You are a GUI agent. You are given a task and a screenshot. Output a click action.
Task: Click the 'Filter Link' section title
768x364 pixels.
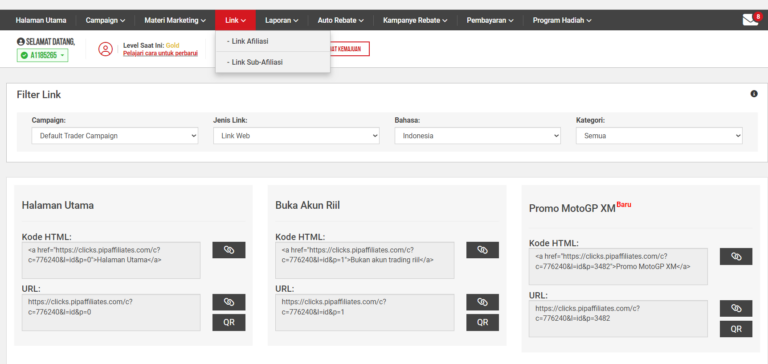pyautogui.click(x=39, y=95)
